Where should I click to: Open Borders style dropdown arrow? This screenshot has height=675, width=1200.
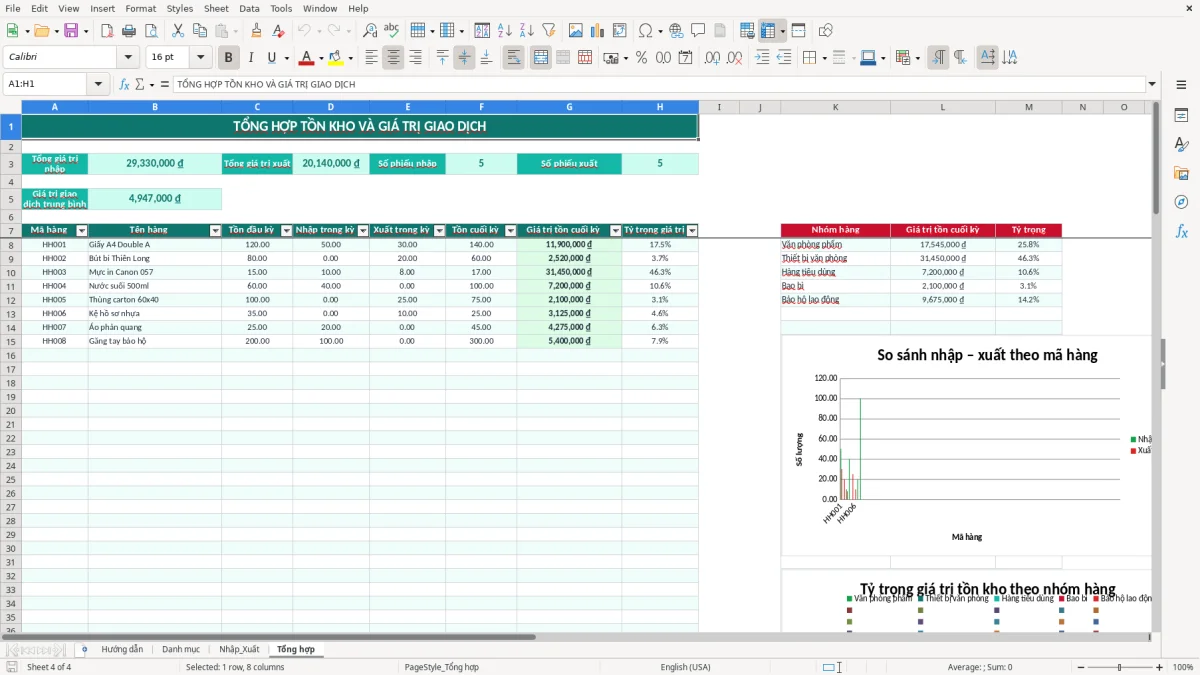pyautogui.click(x=826, y=58)
